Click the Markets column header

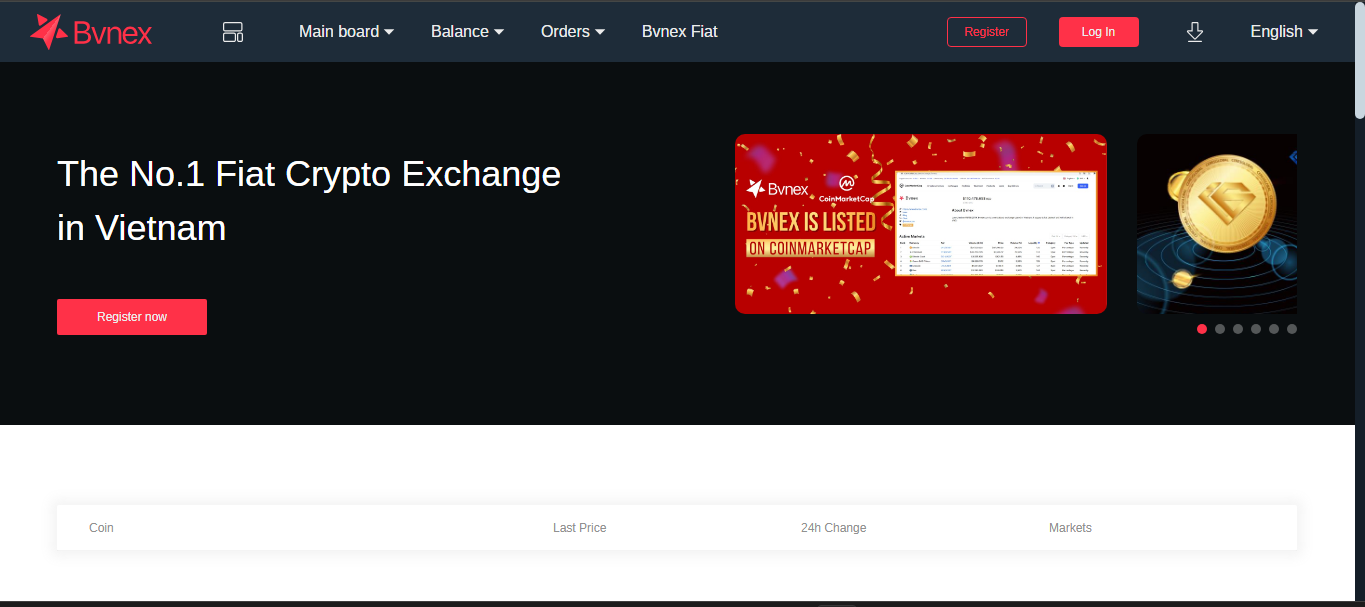pos(1070,528)
